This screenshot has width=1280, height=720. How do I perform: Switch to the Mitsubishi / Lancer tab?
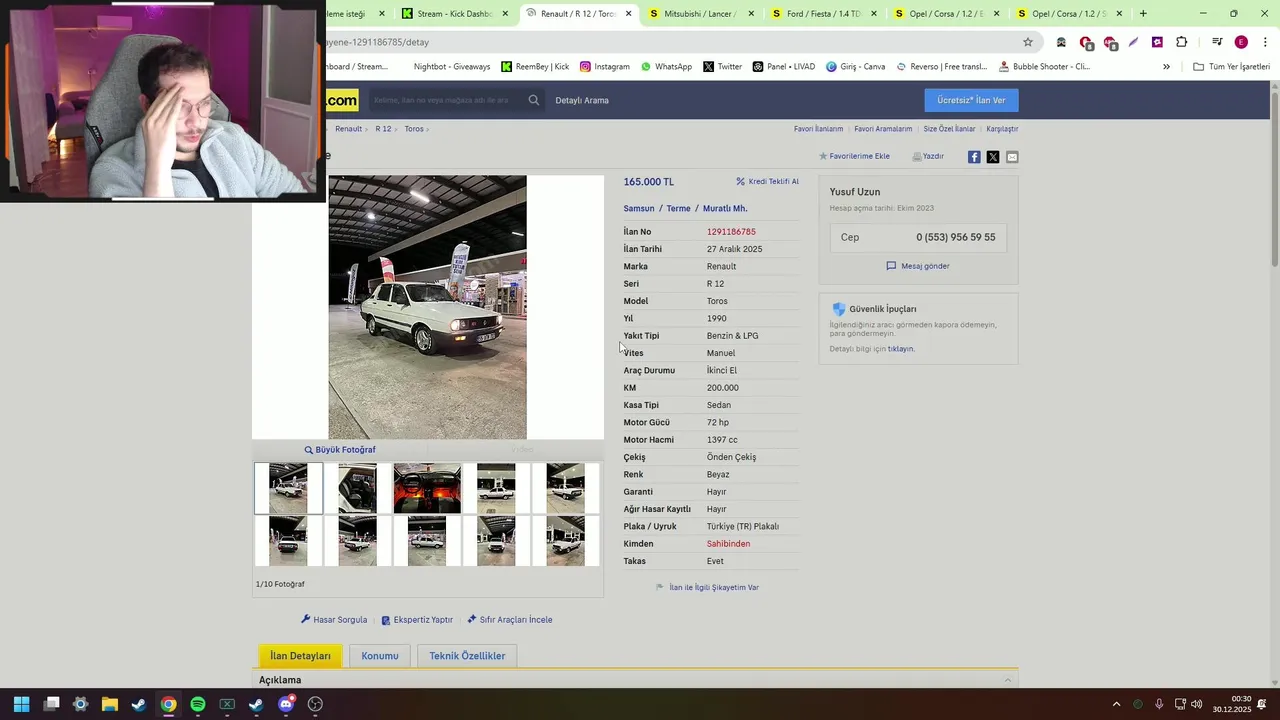pyautogui.click(x=701, y=14)
